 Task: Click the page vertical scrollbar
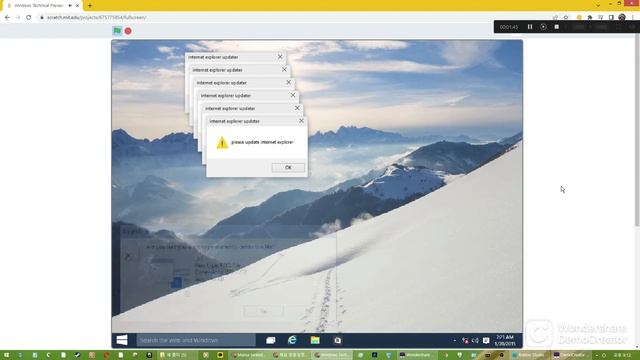click(637, 131)
